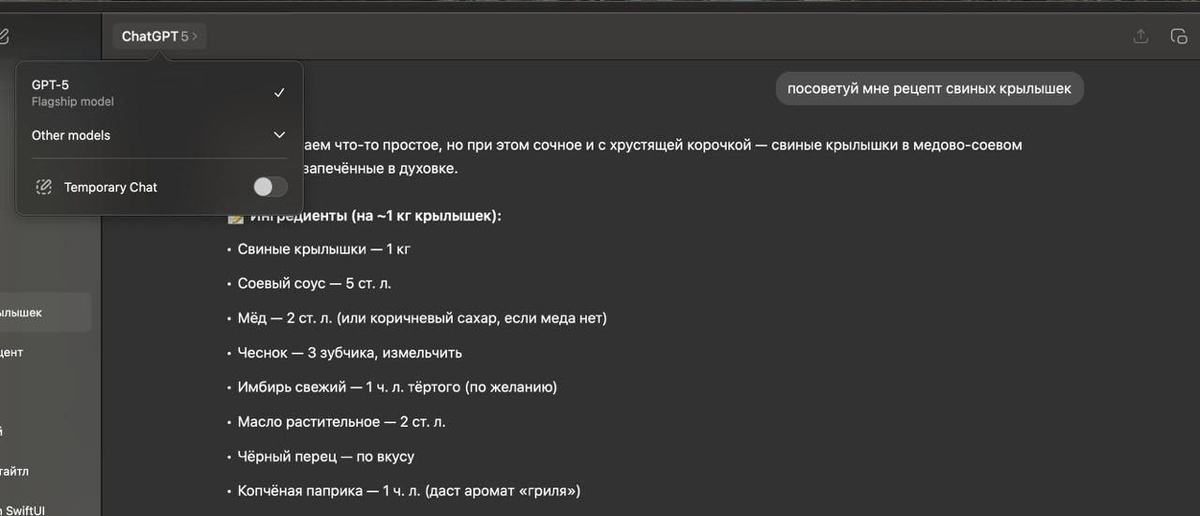This screenshot has height=516, width=1200.
Task: Open the ChatGPT 5 model selector
Action: click(159, 36)
